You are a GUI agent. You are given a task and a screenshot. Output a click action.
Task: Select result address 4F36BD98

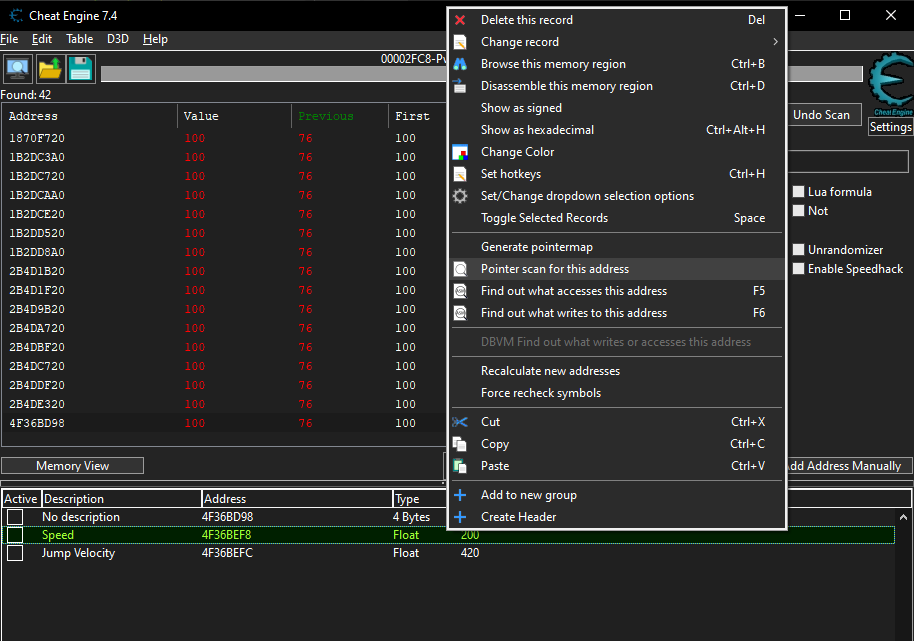click(x=37, y=424)
